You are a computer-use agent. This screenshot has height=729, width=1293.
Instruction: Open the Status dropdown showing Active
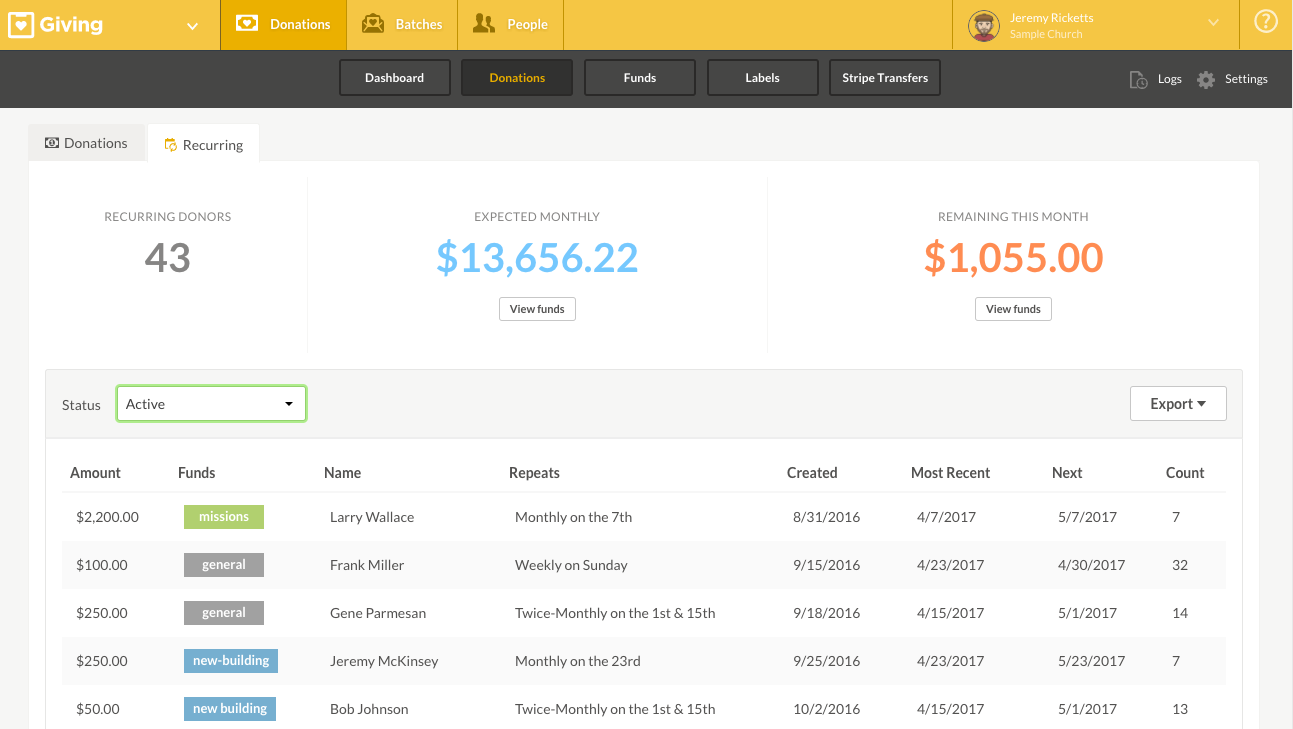coord(211,403)
